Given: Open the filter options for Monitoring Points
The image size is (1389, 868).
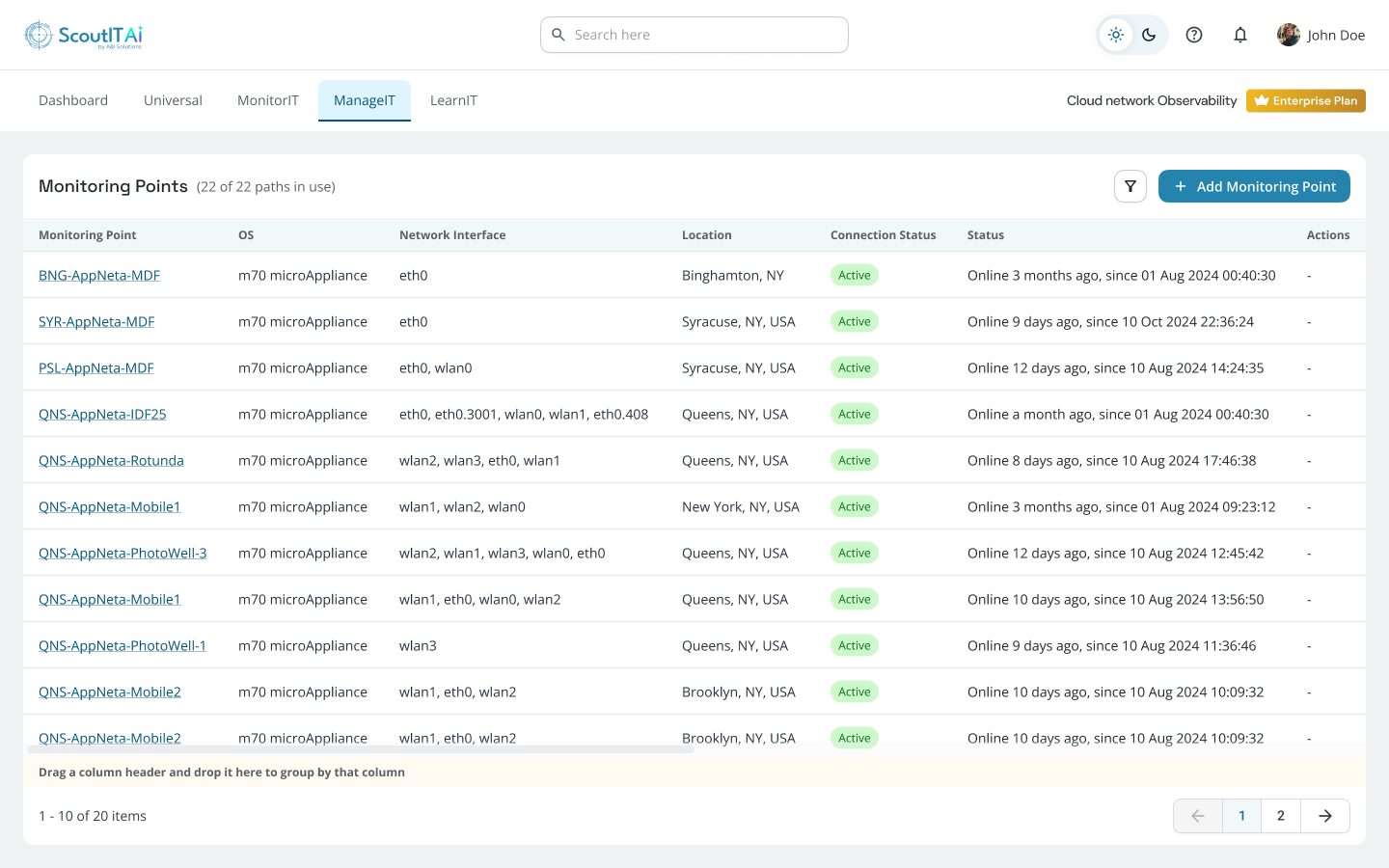Looking at the screenshot, I should point(1130,186).
